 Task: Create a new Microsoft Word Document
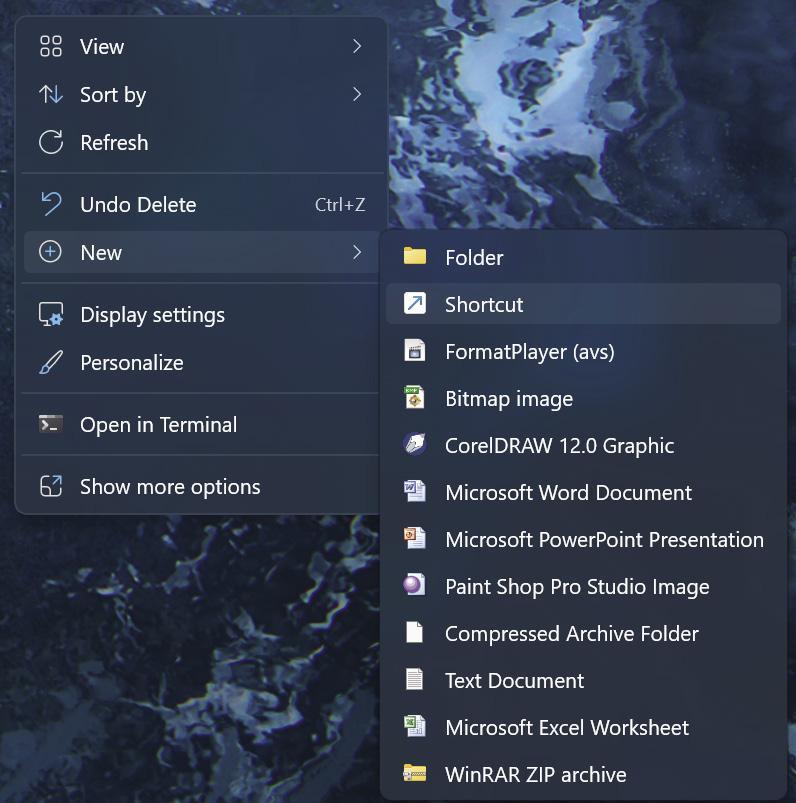tap(583, 492)
